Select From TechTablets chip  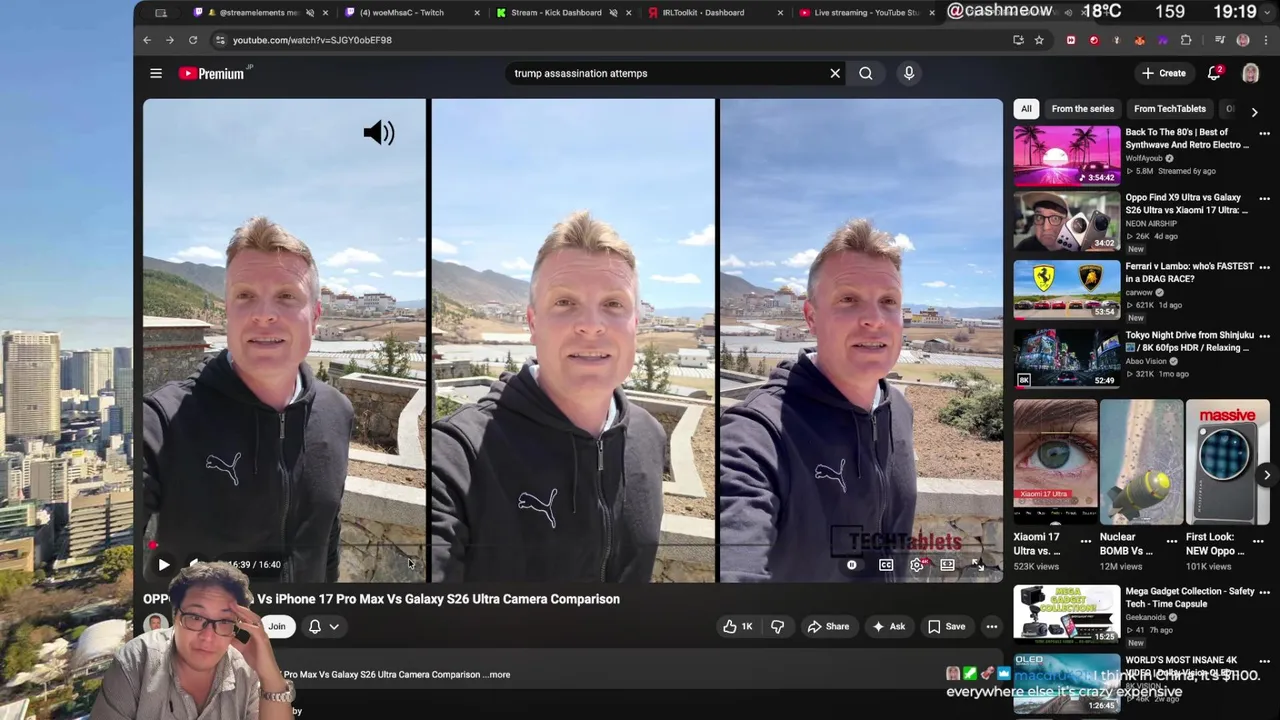(x=1169, y=109)
